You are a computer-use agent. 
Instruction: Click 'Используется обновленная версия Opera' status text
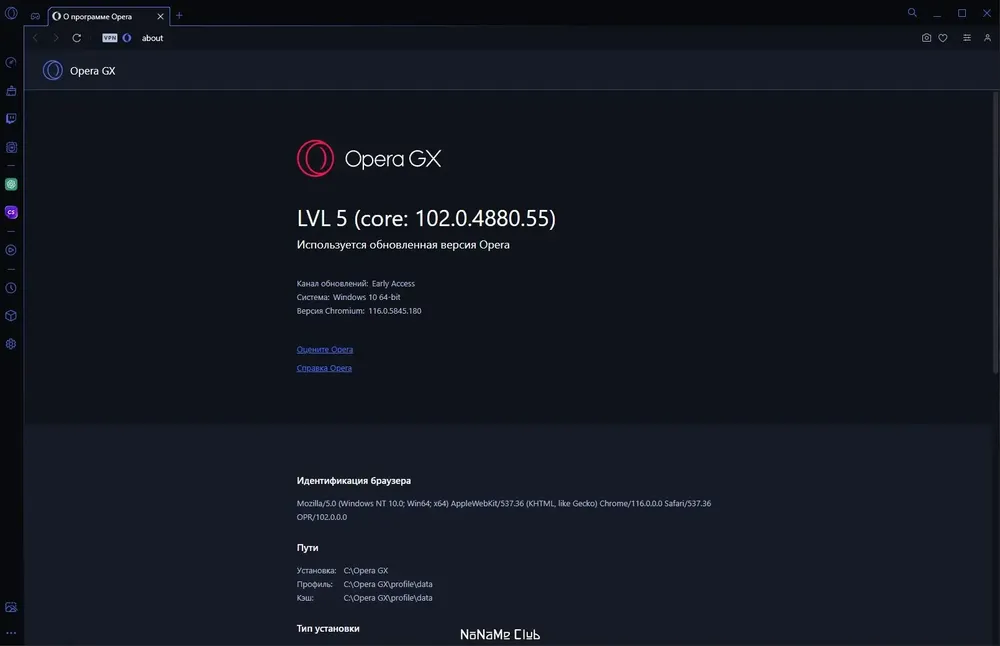pyautogui.click(x=403, y=245)
